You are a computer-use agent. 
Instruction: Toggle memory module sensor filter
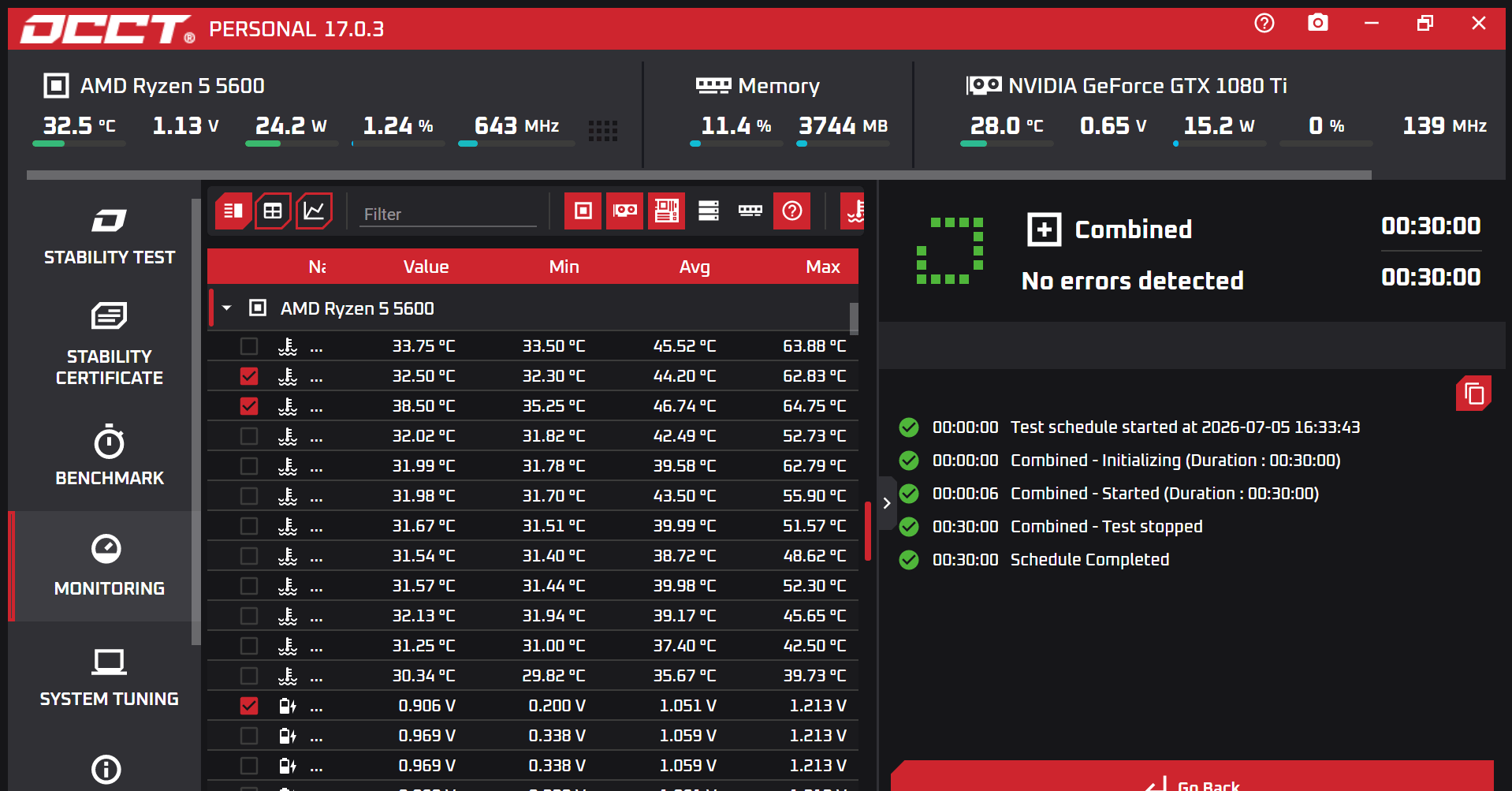pyautogui.click(x=750, y=211)
